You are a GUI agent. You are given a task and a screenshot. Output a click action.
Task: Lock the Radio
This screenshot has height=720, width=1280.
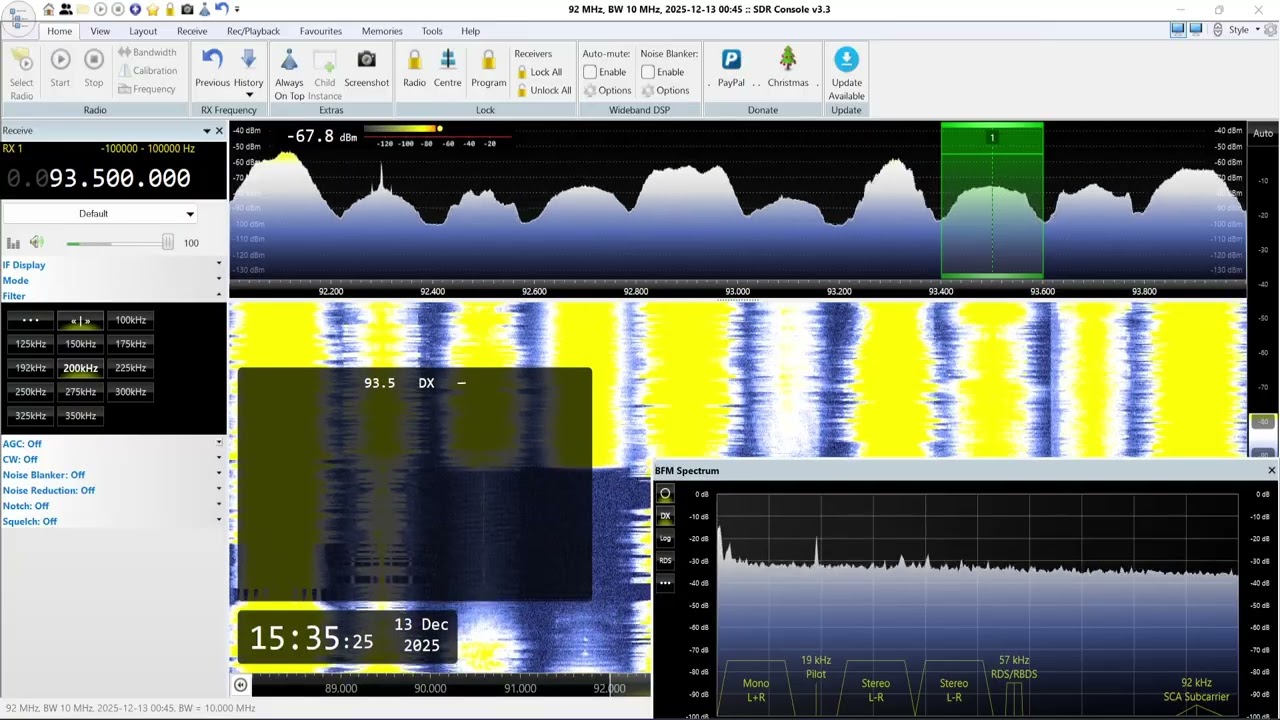[x=414, y=69]
